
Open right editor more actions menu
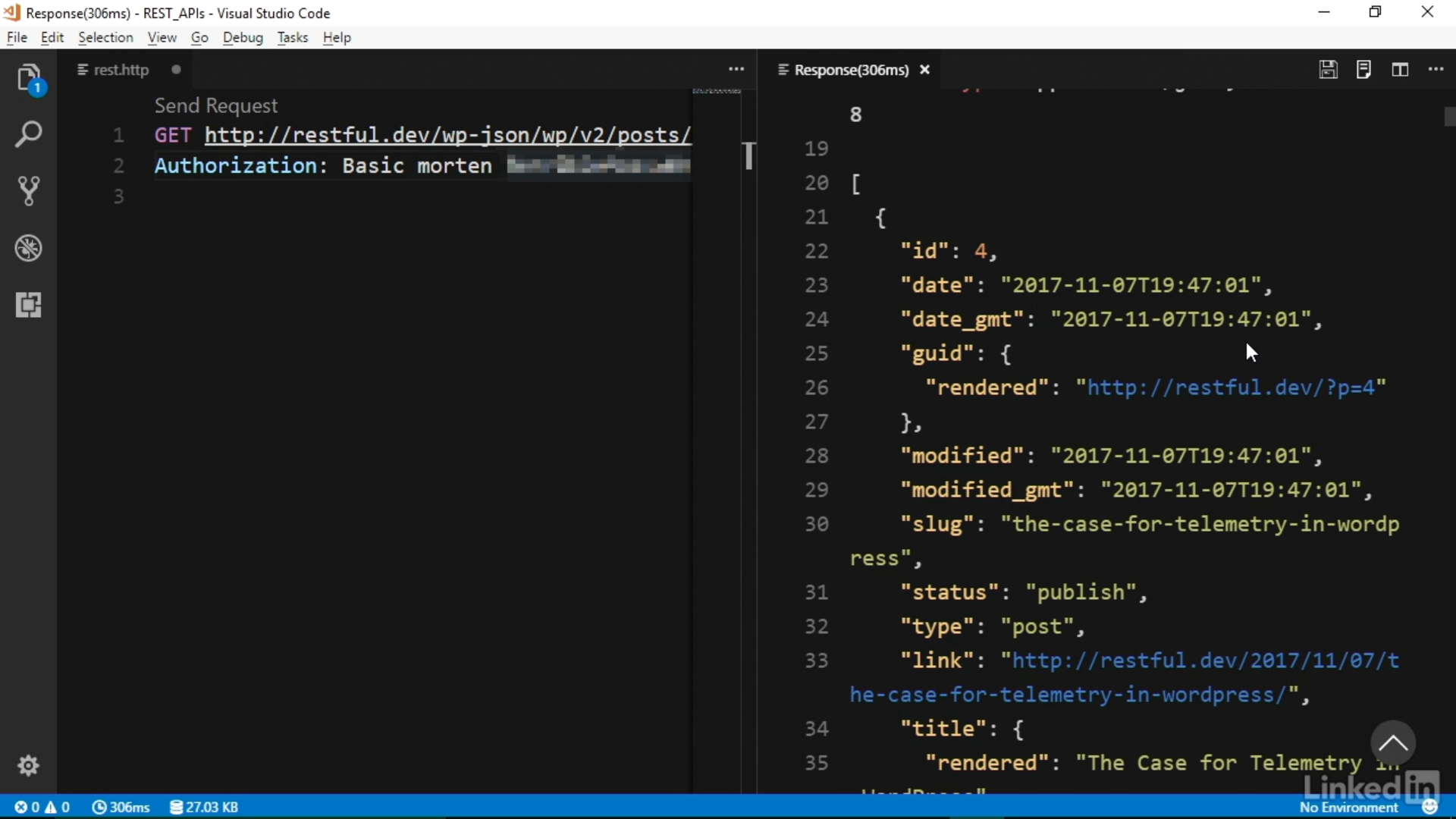click(1436, 69)
